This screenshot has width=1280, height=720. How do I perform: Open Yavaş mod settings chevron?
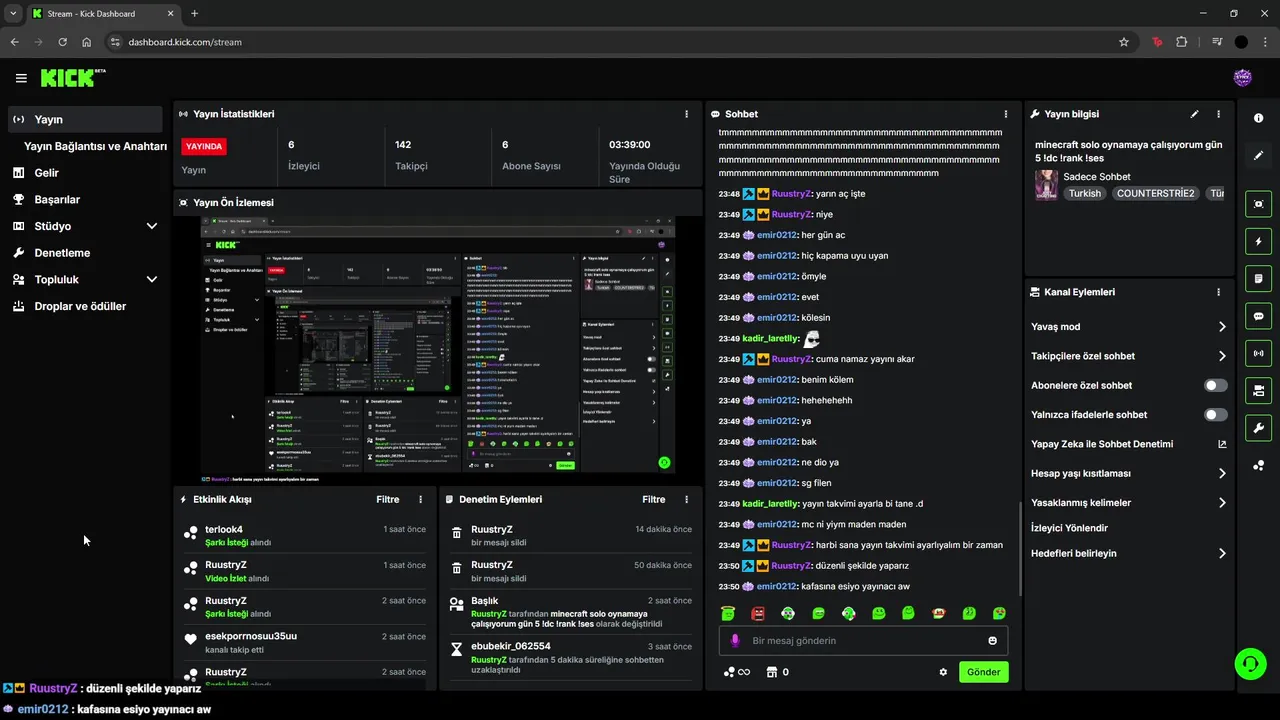(x=1222, y=327)
